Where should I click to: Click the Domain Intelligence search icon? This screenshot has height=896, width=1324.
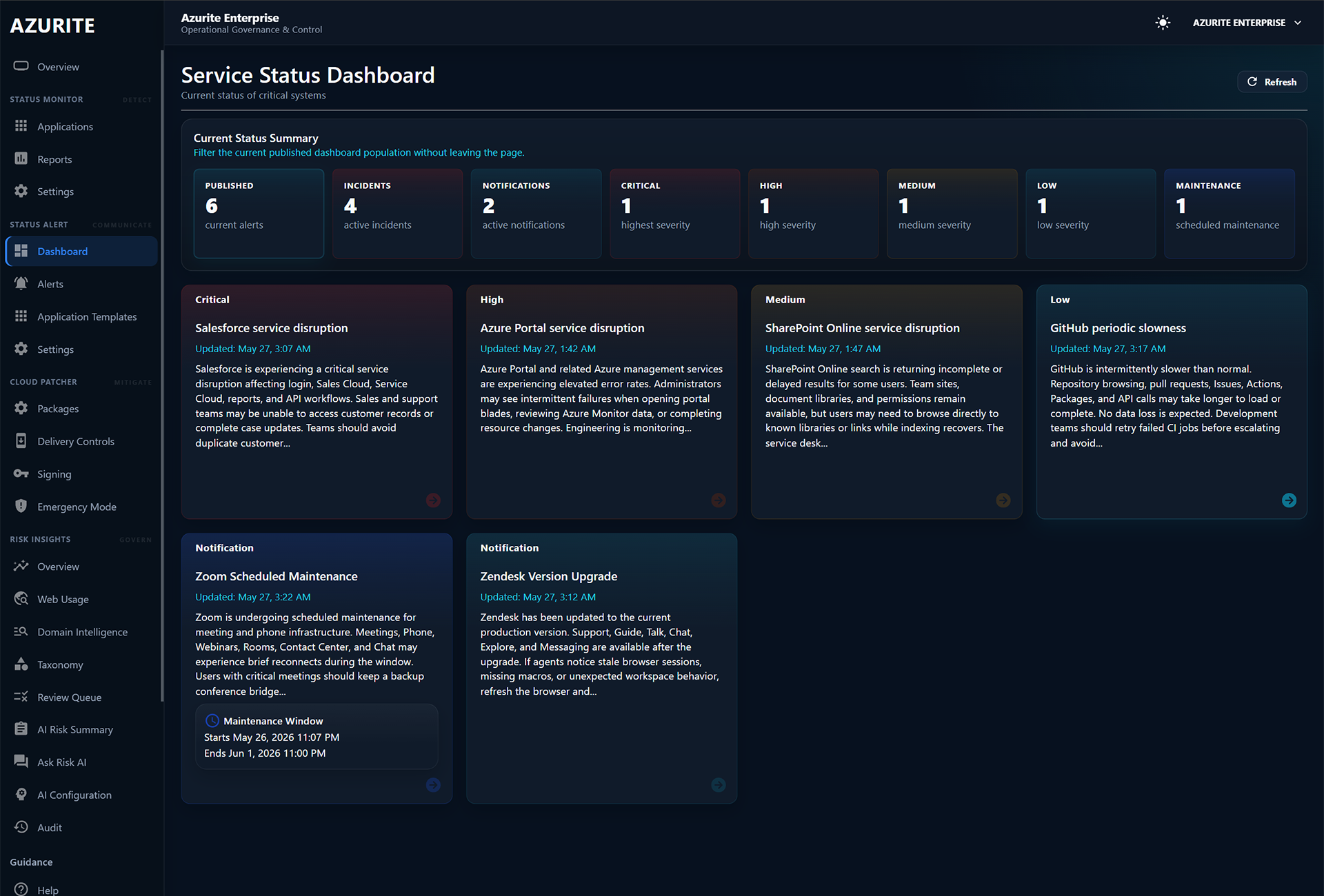point(21,631)
